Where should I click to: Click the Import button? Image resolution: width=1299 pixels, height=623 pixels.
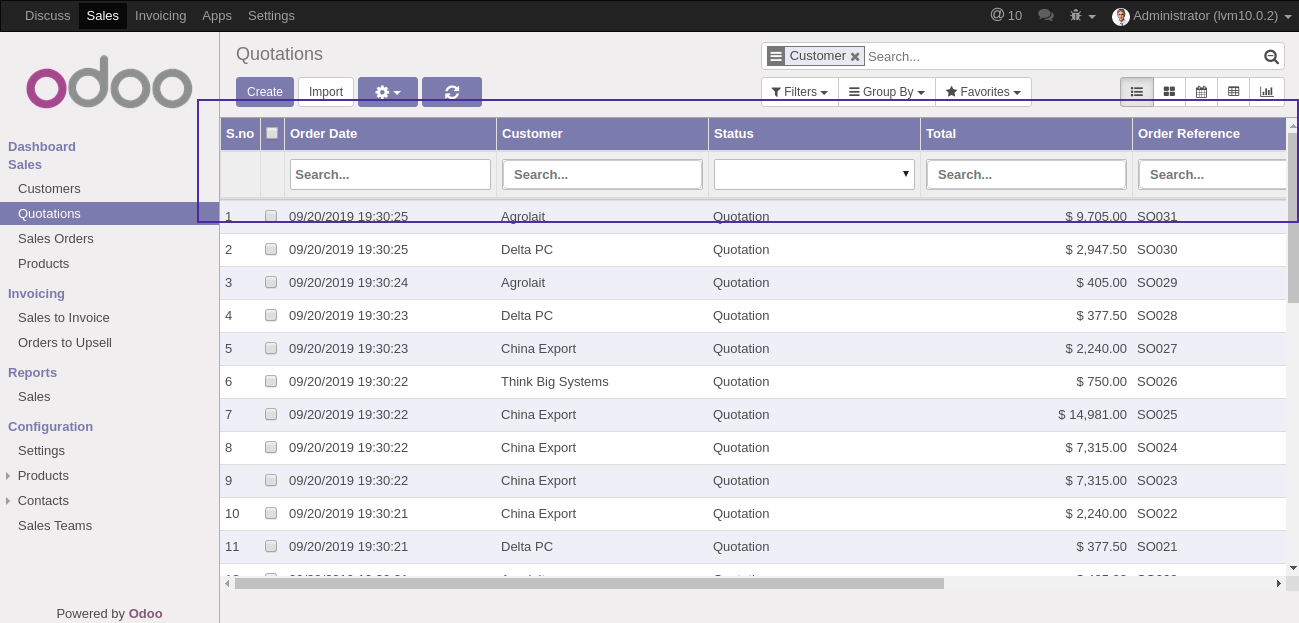click(326, 92)
